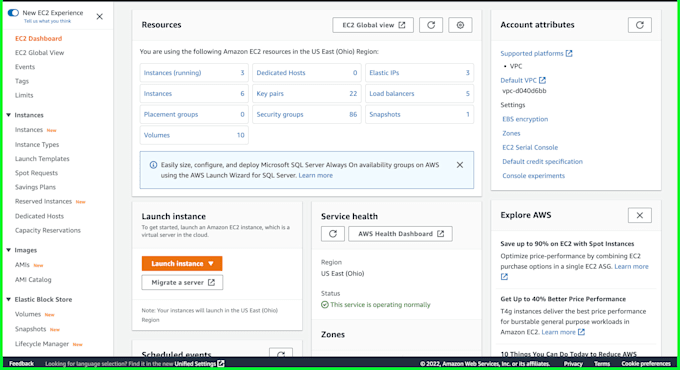Open Lifecycle Manager in sidebar

click(42, 344)
